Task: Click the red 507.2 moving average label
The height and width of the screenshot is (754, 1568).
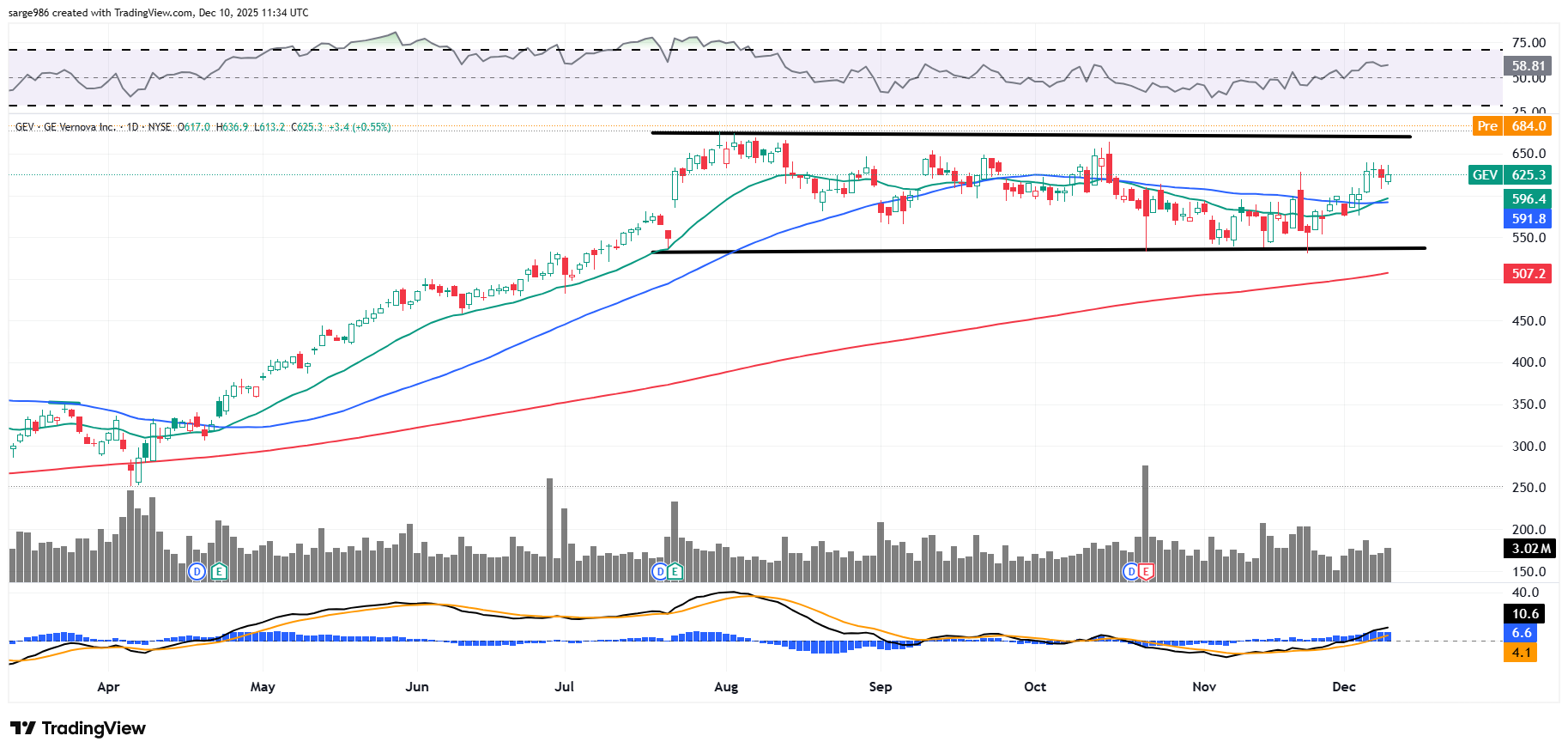Action: point(1528,274)
